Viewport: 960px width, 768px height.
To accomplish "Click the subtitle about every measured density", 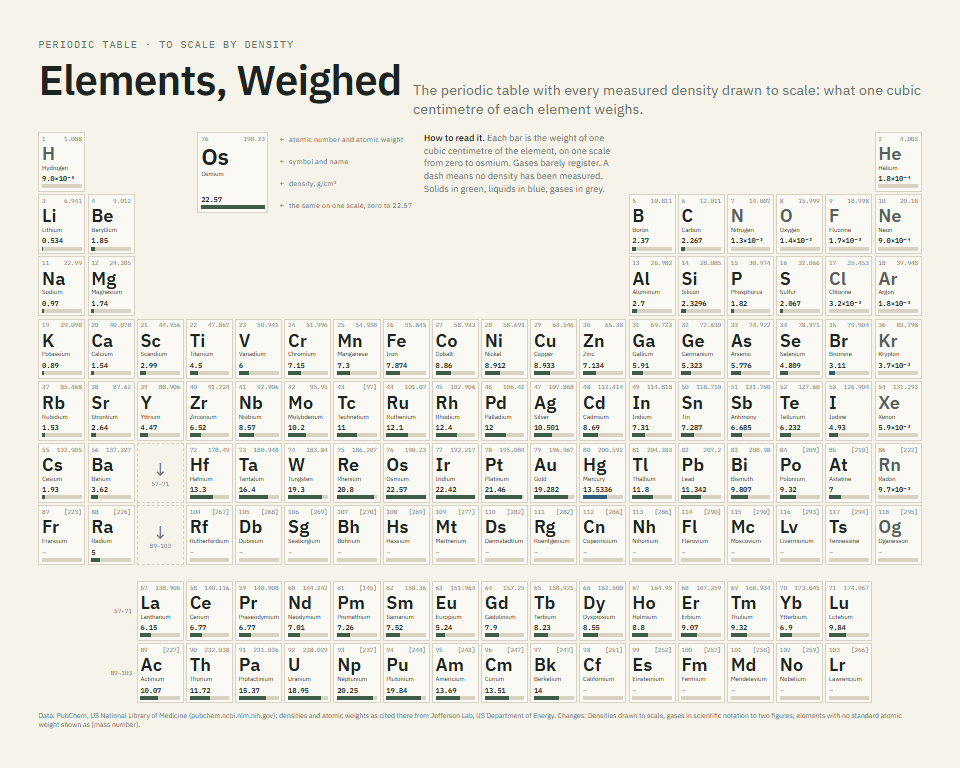I will tap(667, 100).
